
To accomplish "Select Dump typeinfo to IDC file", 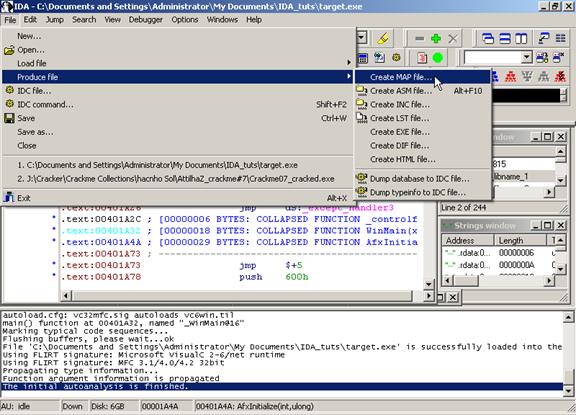I will point(423,192).
